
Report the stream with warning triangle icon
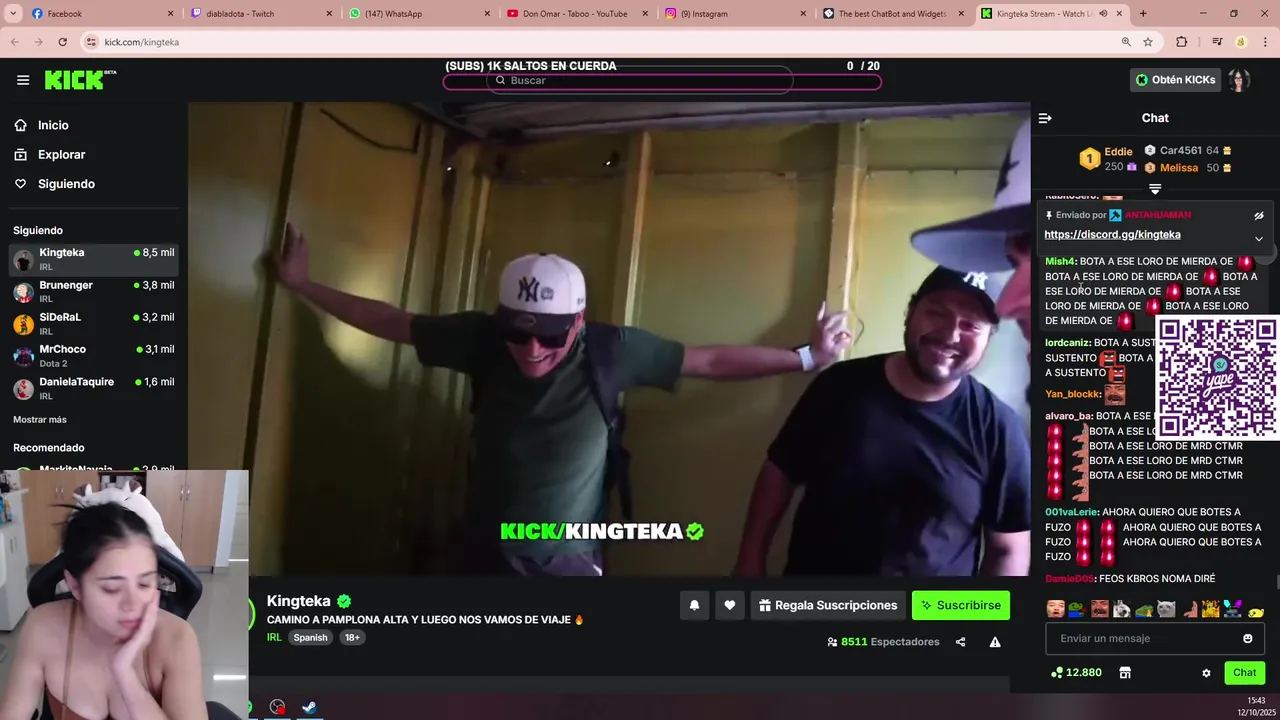tap(995, 642)
